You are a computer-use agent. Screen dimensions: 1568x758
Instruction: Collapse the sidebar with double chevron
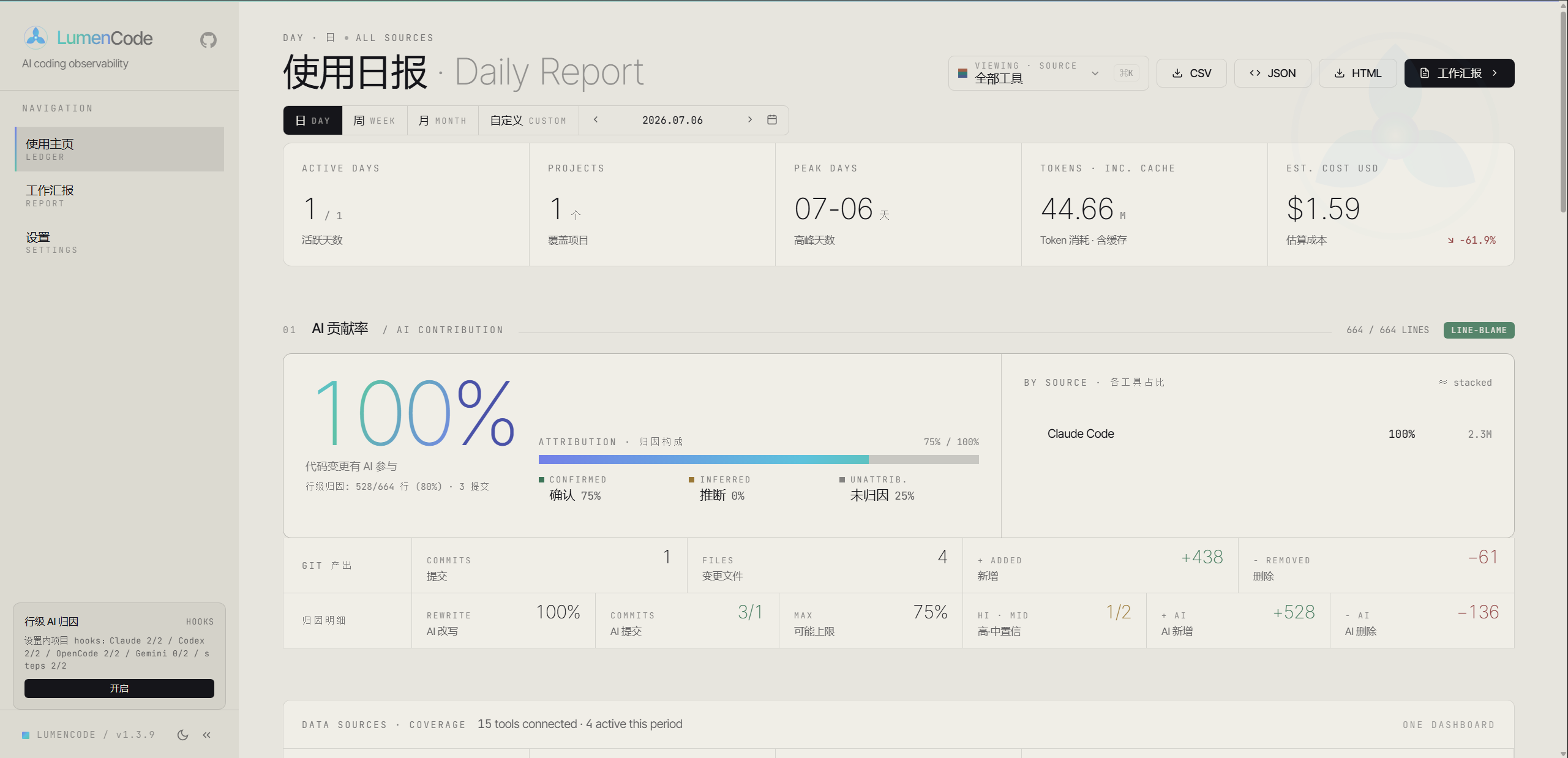(207, 735)
